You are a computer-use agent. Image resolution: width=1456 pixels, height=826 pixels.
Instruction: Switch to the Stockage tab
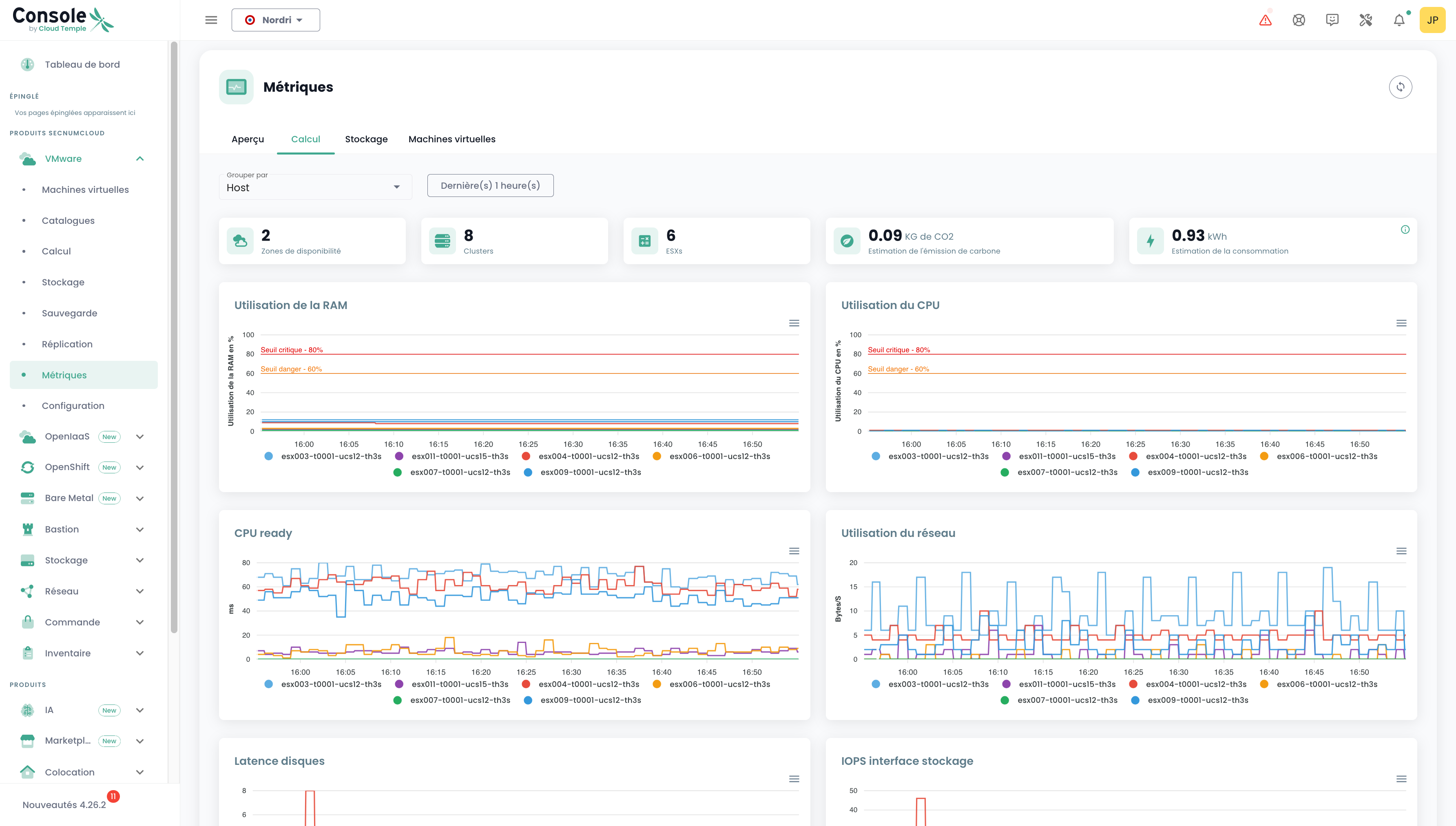coord(366,139)
